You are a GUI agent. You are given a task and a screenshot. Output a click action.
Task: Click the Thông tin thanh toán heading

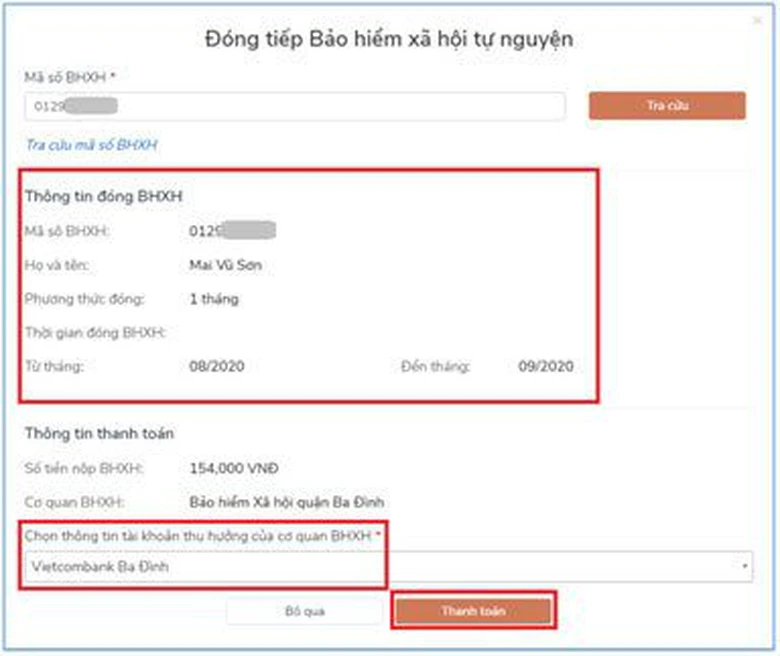(99, 433)
